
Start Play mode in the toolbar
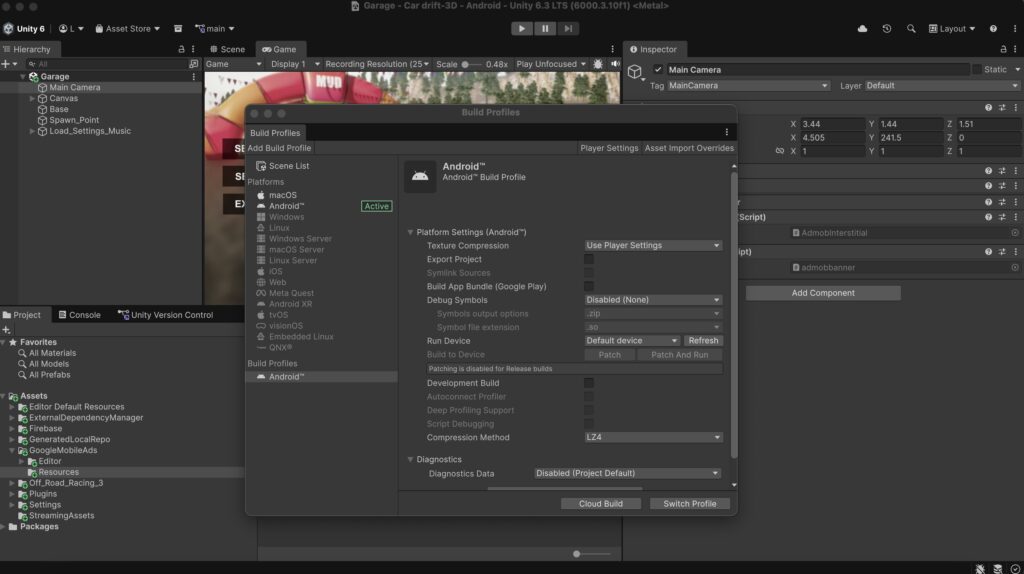pos(521,29)
